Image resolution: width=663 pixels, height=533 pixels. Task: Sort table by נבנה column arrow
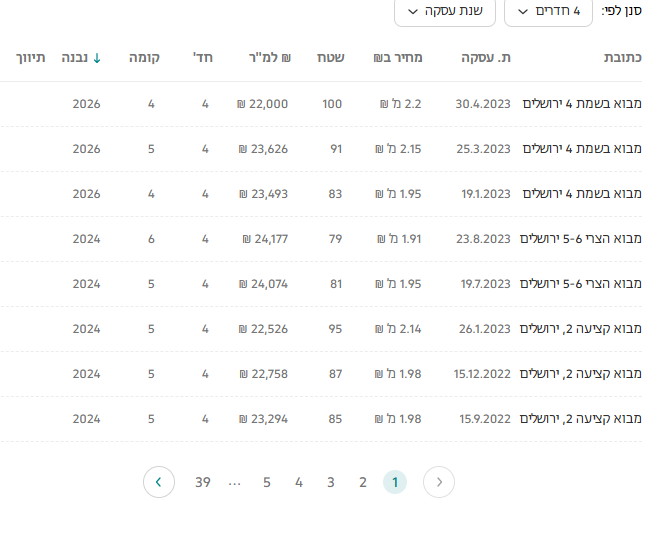coord(97,58)
